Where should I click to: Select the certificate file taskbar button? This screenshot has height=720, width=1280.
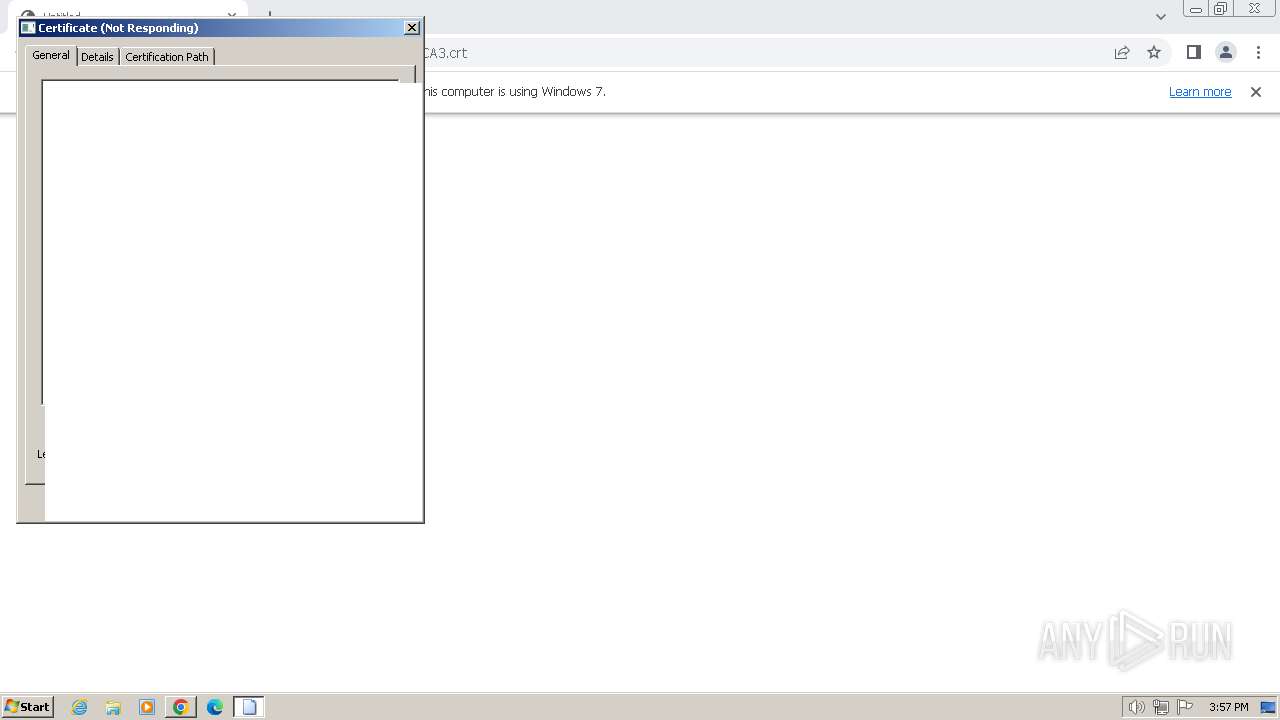(x=249, y=707)
